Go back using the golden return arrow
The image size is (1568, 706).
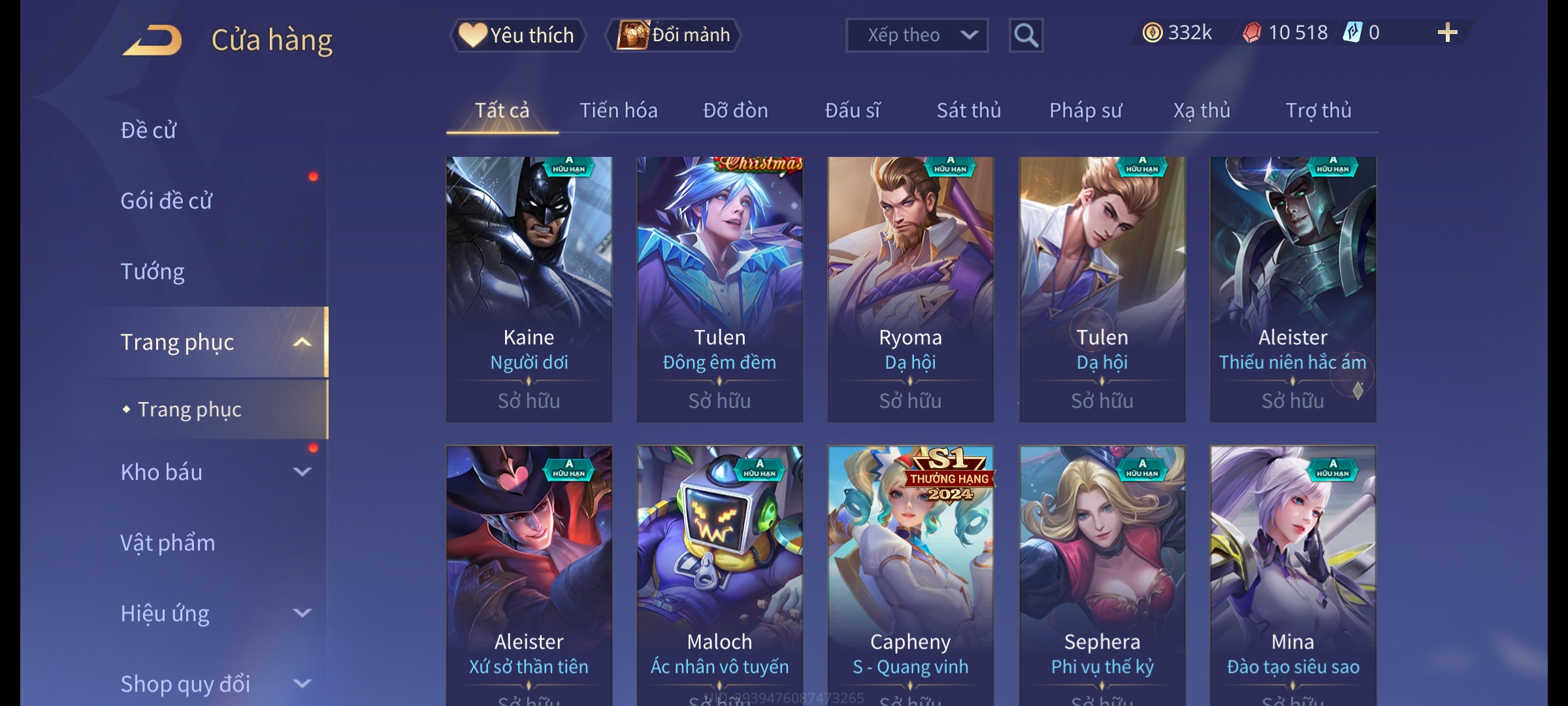[152, 41]
